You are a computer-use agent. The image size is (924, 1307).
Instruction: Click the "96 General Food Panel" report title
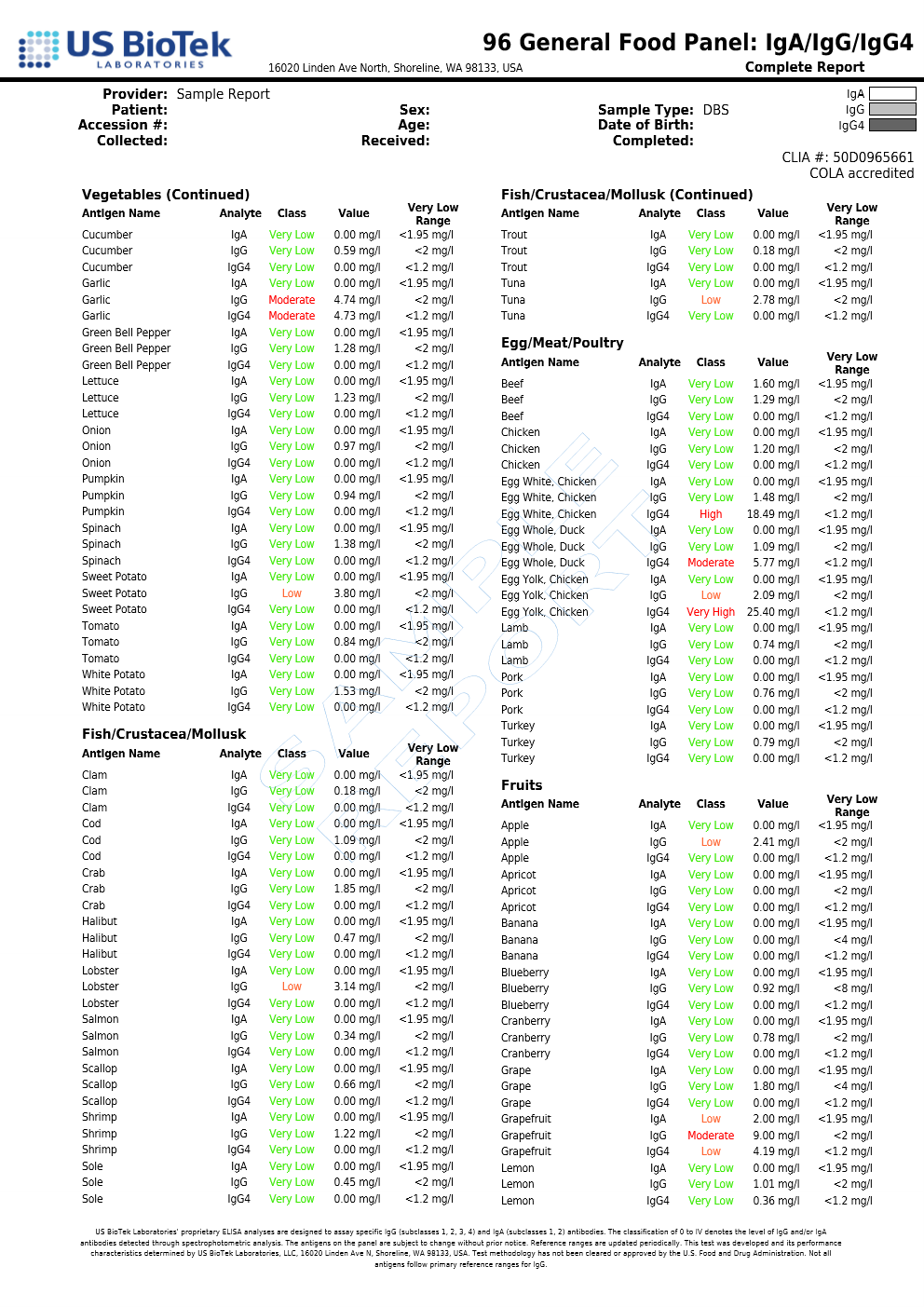click(x=698, y=43)
